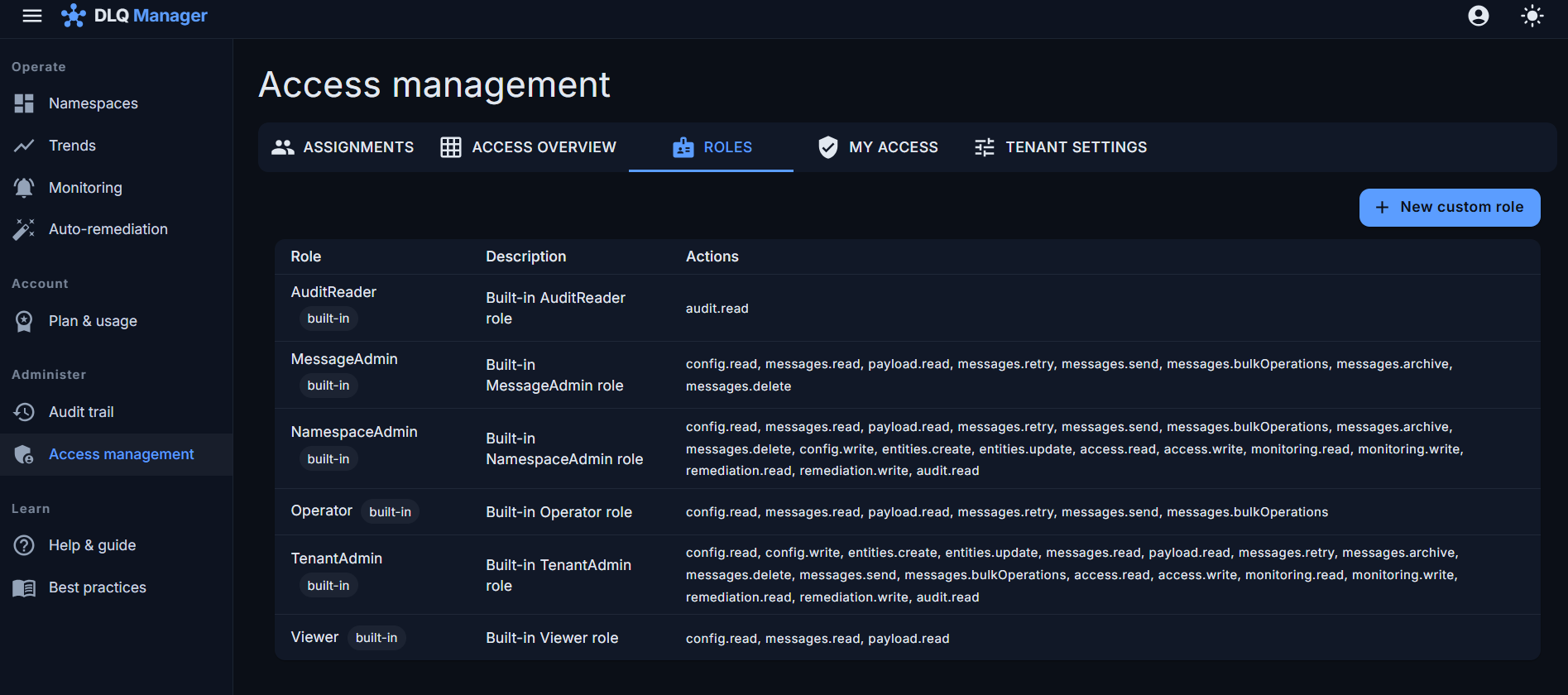The height and width of the screenshot is (695, 1568).
Task: Click the Built-in MessageAdmin role description
Action: click(x=555, y=375)
